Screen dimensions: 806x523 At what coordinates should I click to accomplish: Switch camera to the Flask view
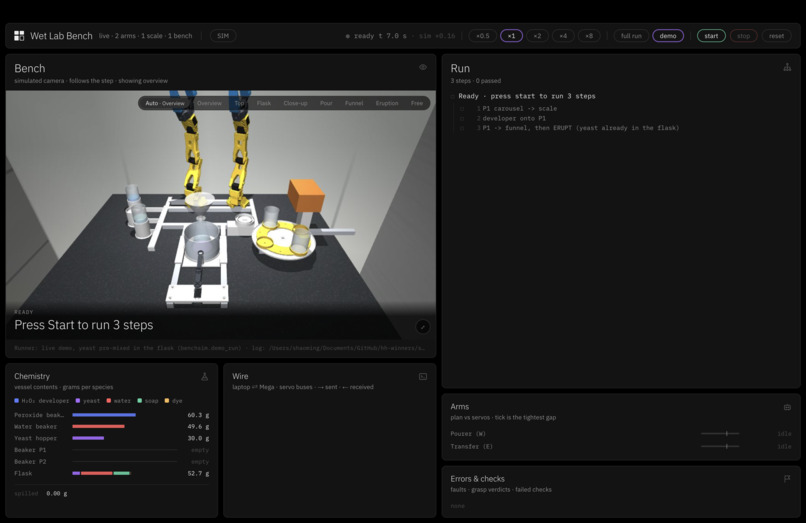(264, 103)
